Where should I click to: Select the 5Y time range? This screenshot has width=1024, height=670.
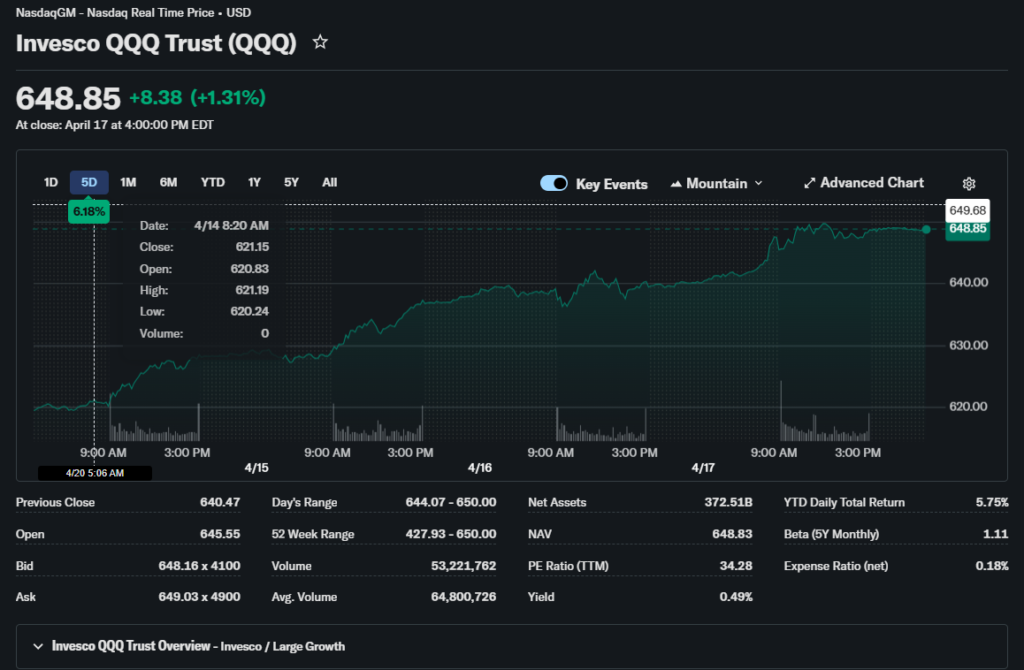pos(291,182)
